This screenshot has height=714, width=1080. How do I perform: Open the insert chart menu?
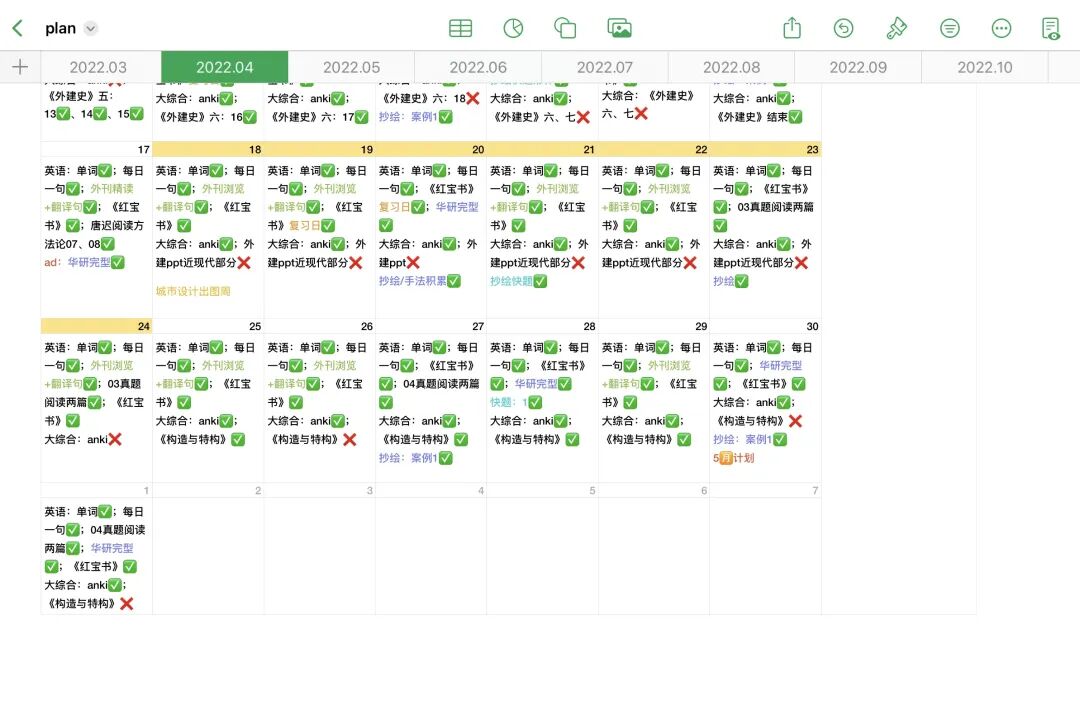point(513,28)
